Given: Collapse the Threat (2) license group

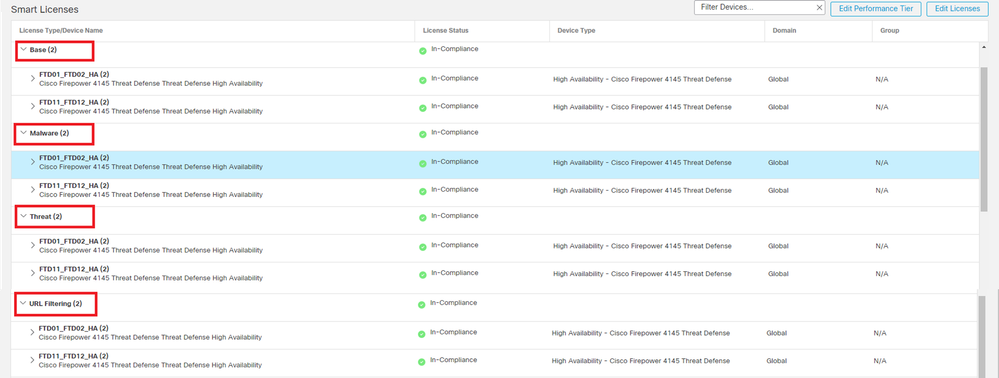Looking at the screenshot, I should pos(24,217).
